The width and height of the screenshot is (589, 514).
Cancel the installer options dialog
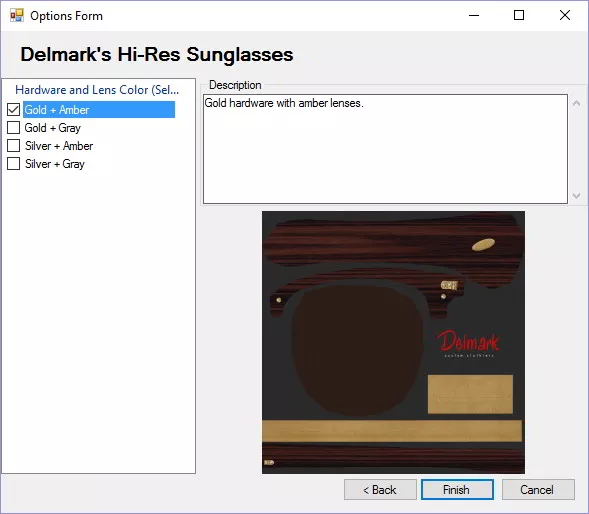point(538,490)
